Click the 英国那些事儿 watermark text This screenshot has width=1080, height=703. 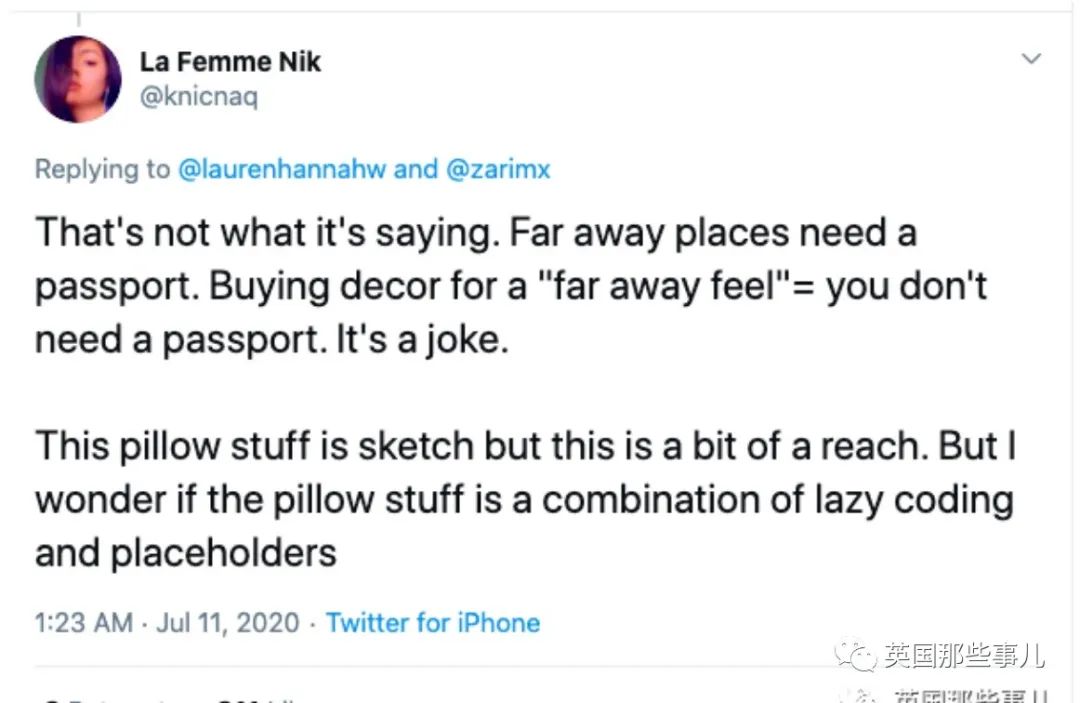point(964,656)
